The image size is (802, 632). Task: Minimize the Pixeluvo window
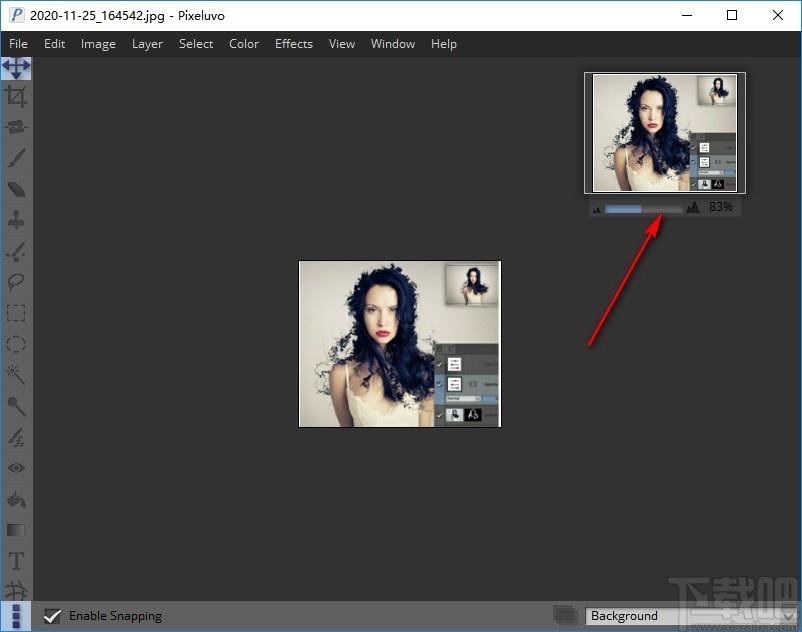click(x=687, y=15)
